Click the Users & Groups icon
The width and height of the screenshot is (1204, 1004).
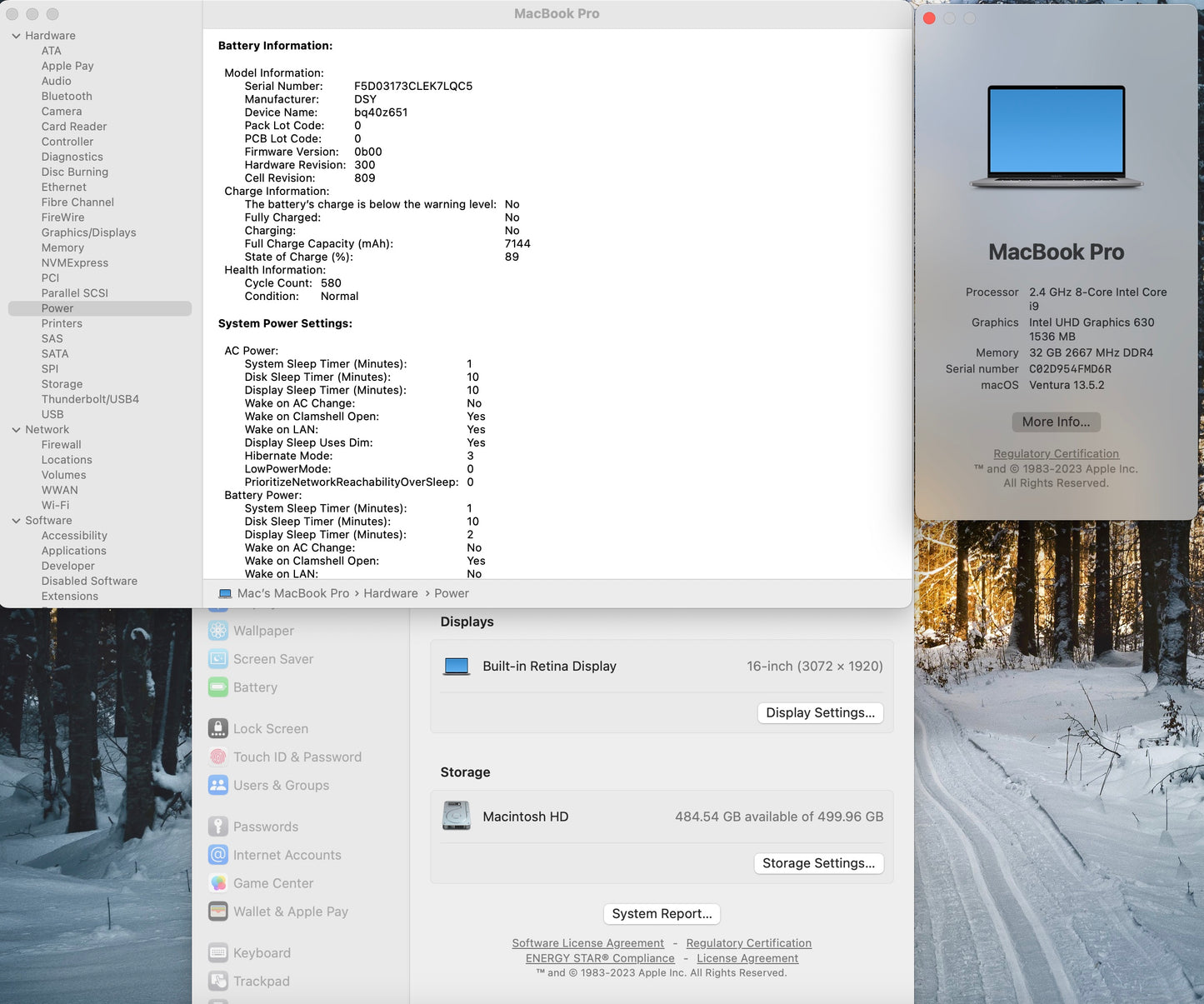pyautogui.click(x=217, y=785)
